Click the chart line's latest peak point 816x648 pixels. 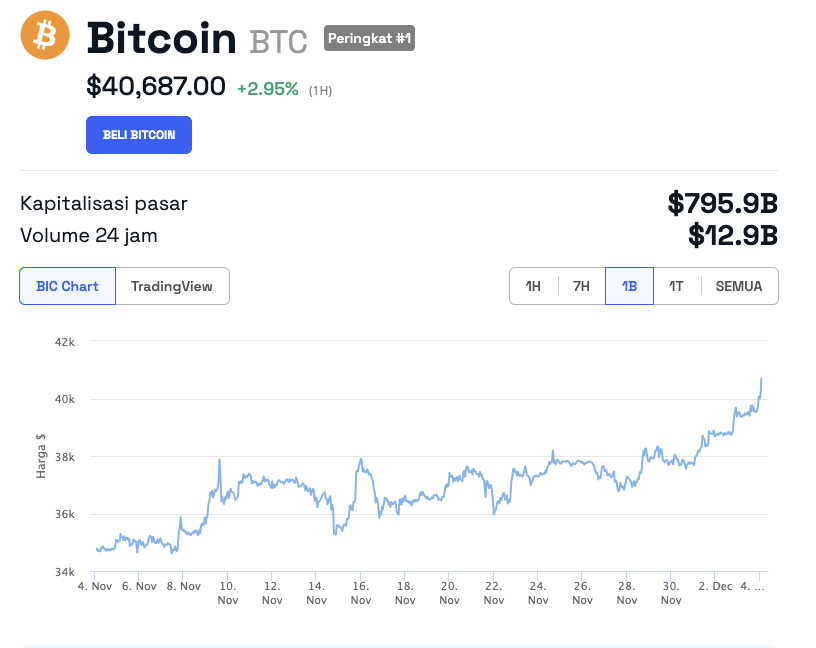pyautogui.click(x=761, y=380)
